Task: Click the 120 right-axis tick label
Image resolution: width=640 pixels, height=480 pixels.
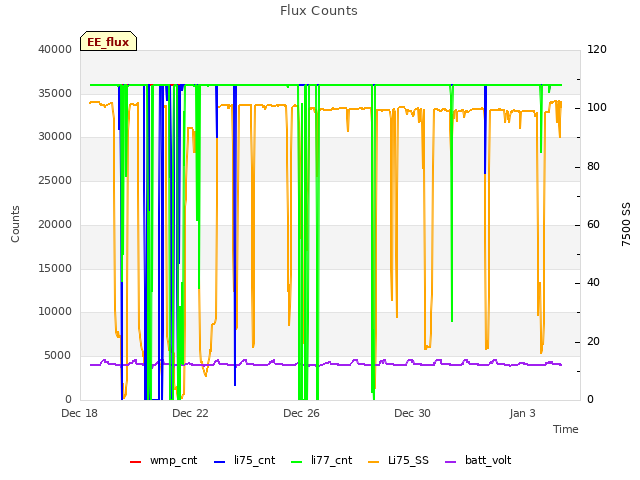Action: [597, 49]
